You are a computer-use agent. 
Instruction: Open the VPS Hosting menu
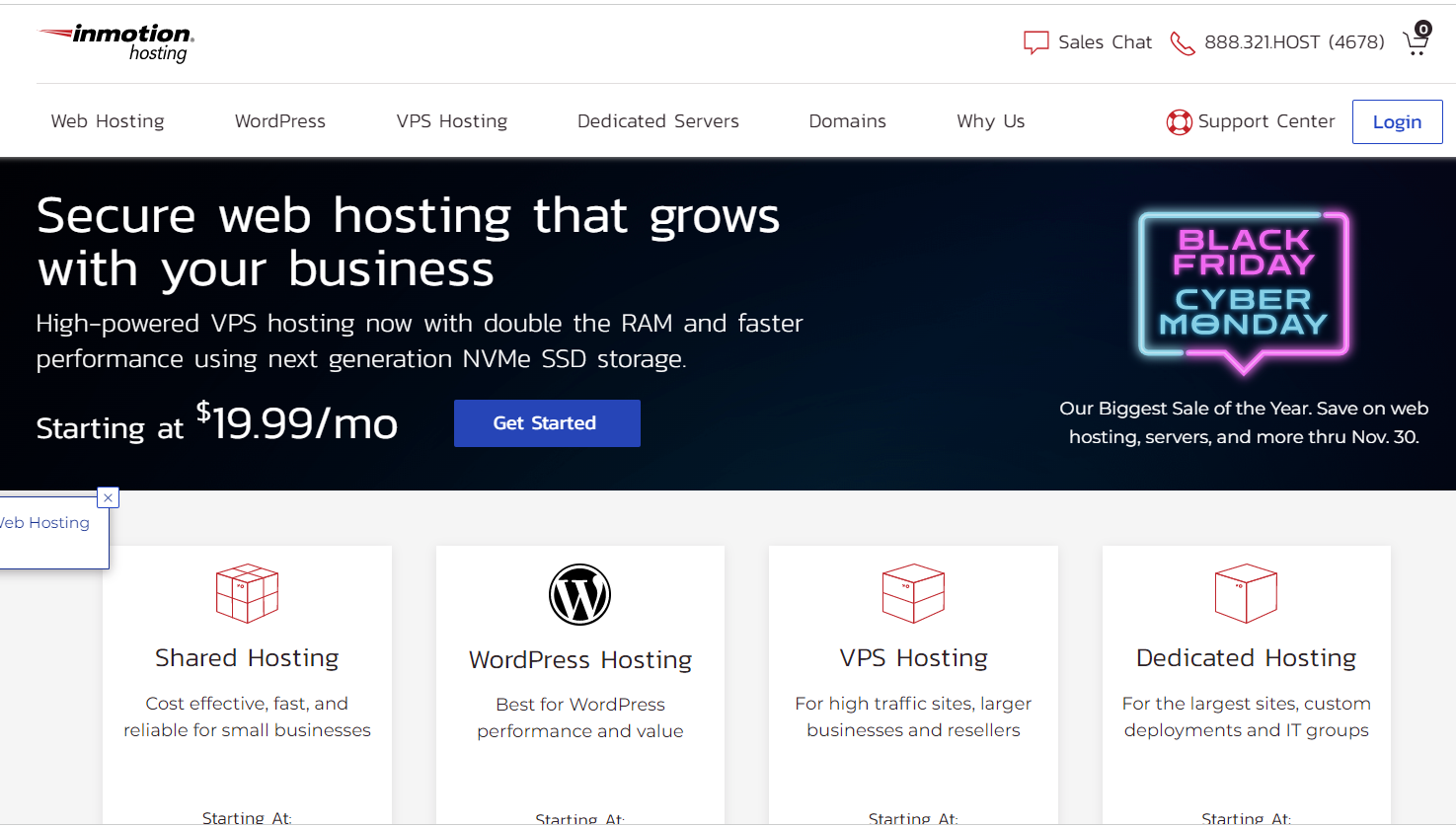(452, 121)
